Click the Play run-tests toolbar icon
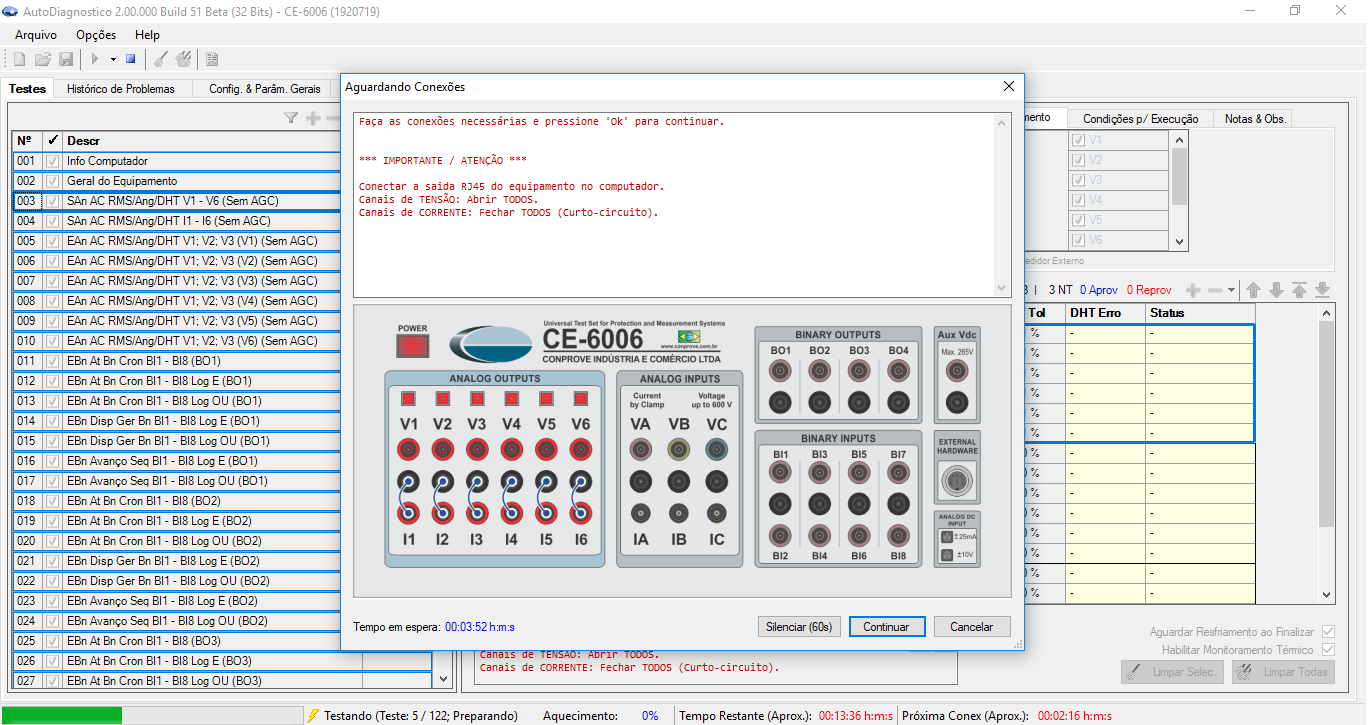The image size is (1371, 725). pos(96,60)
